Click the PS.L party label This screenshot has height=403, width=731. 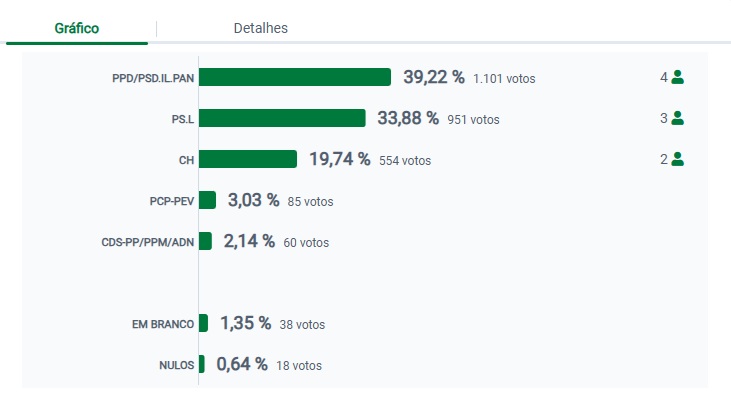pyautogui.click(x=182, y=119)
